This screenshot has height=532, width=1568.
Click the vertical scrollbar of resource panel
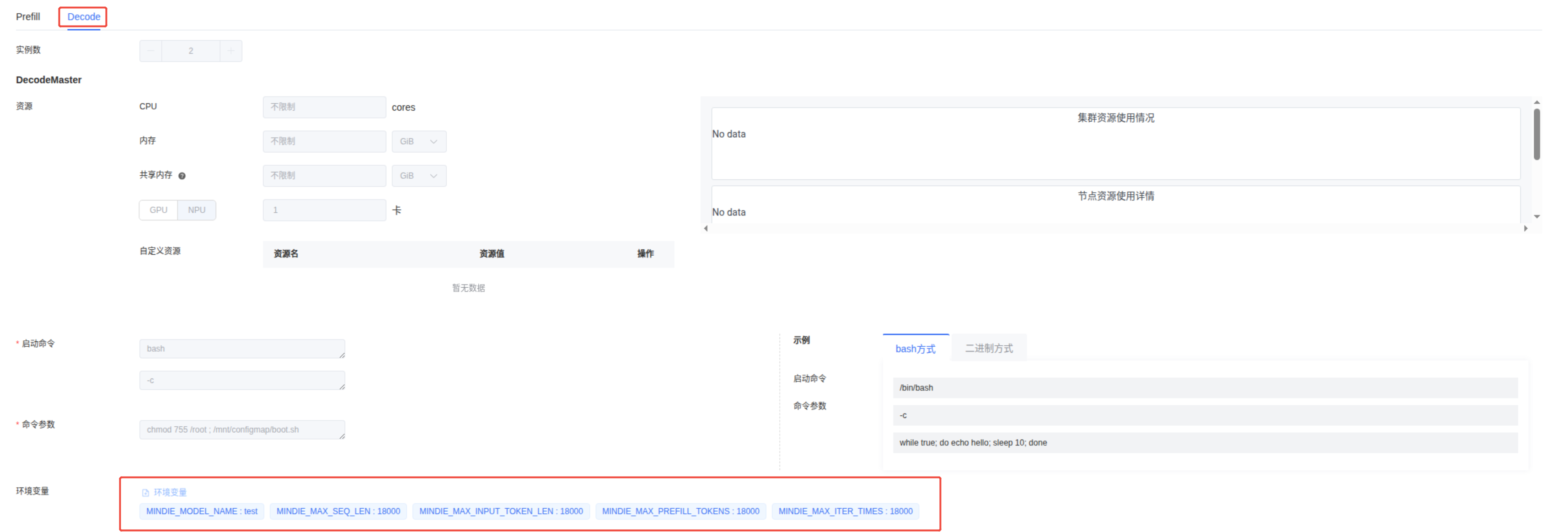(x=1536, y=134)
